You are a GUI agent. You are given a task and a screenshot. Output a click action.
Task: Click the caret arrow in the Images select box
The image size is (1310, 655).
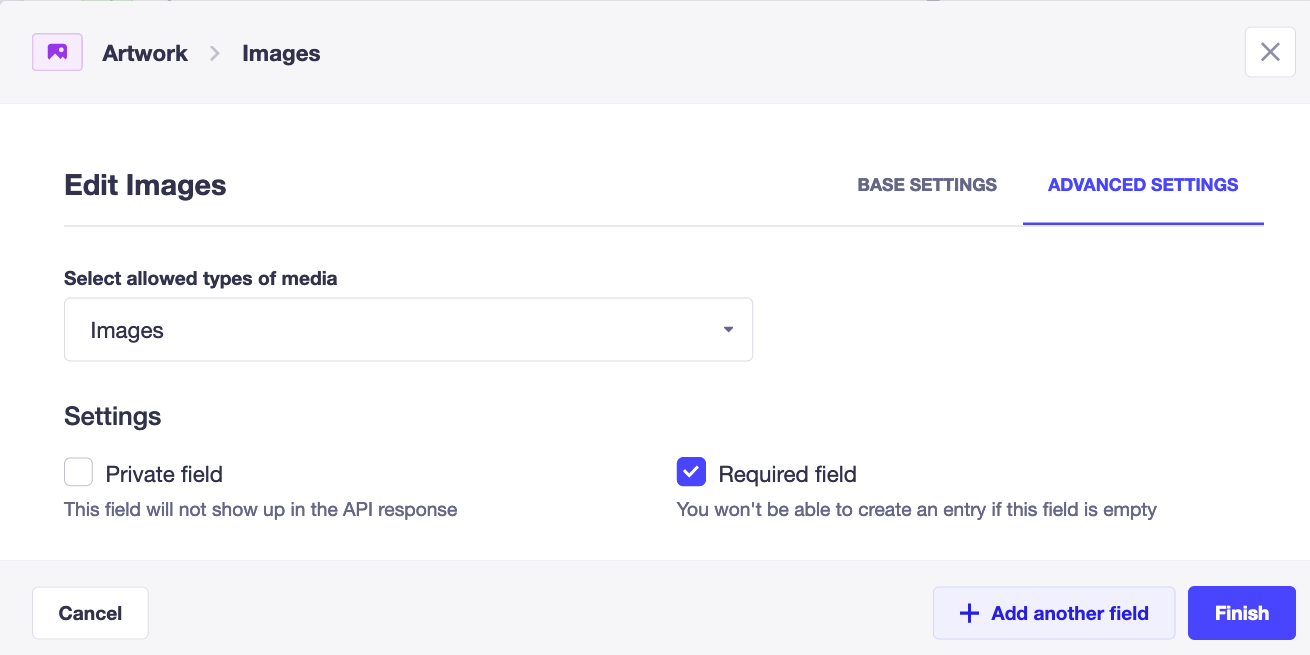728,330
